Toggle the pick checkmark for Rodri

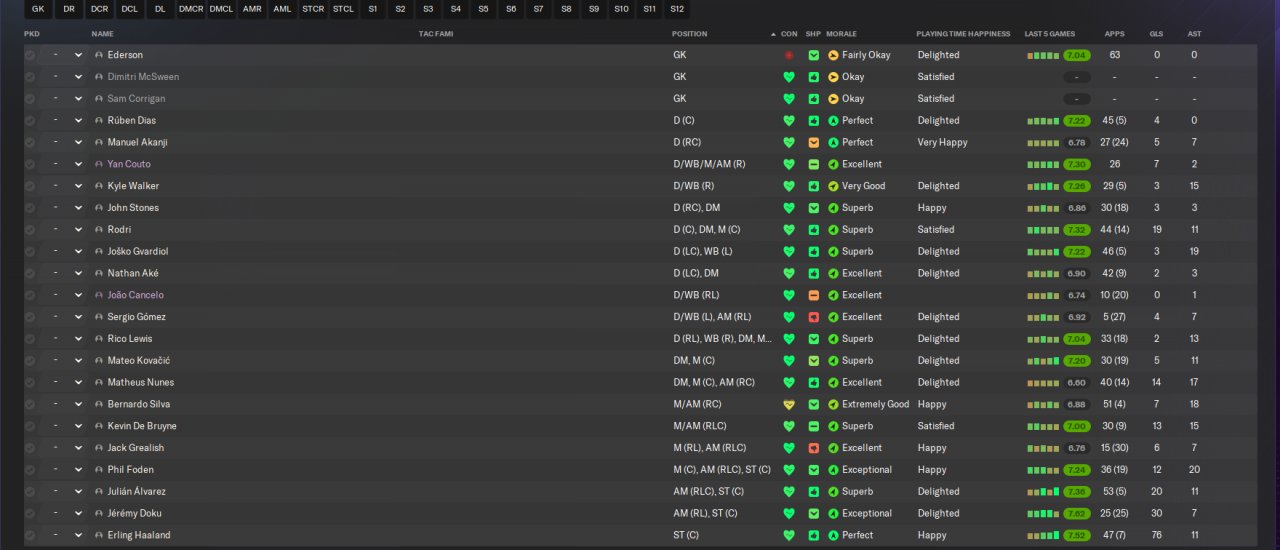click(30, 230)
